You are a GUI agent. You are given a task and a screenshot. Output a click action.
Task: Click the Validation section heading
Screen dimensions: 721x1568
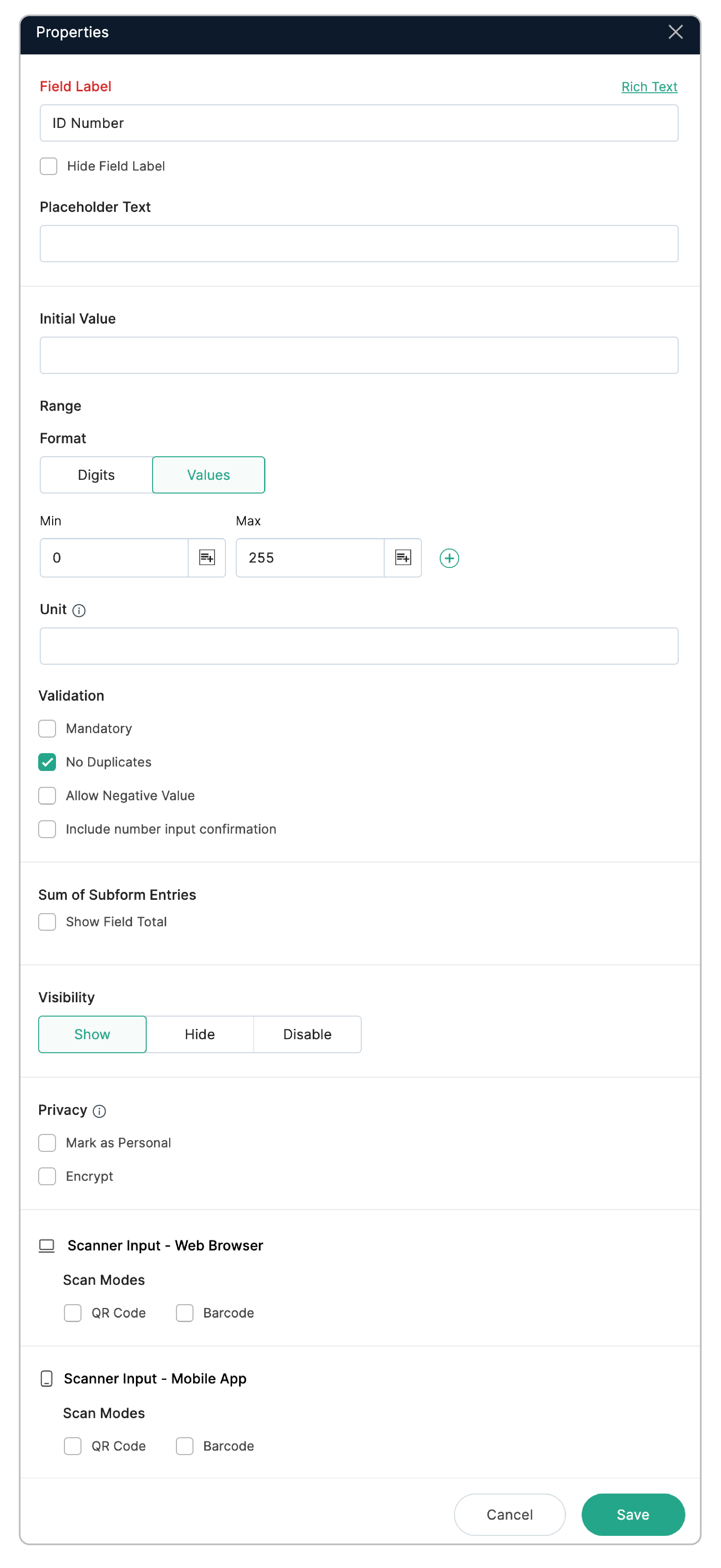point(71,696)
